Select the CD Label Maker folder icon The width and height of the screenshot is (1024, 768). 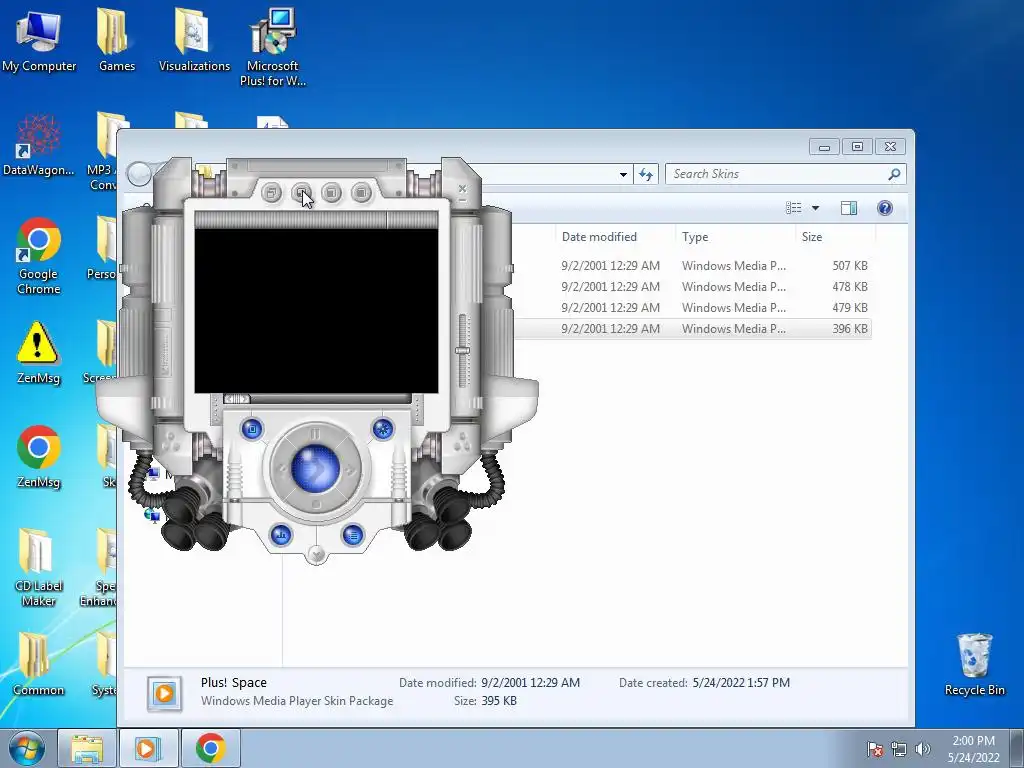pyautogui.click(x=39, y=567)
